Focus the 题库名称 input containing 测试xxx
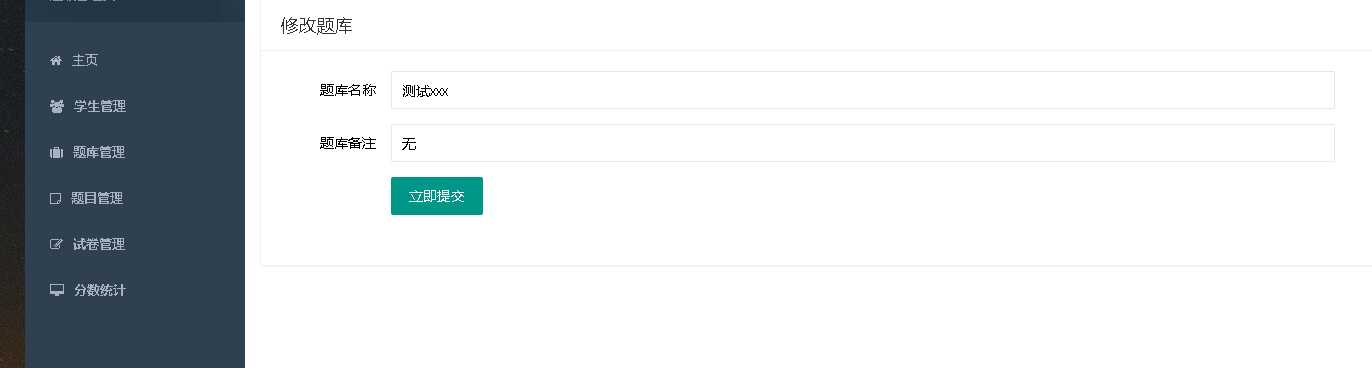Screen dimensions: 1372x368 click(862, 90)
